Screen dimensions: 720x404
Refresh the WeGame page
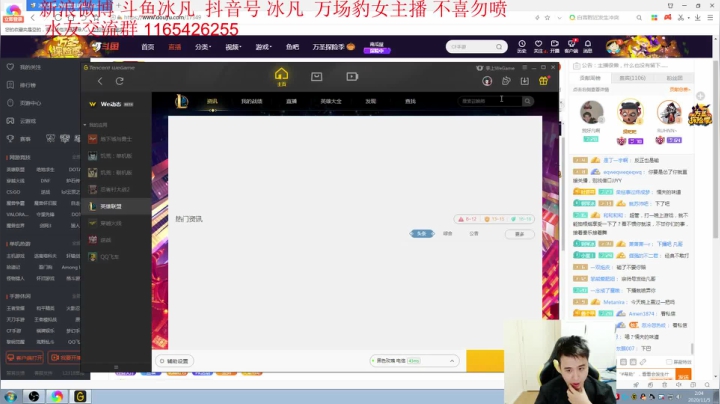pos(119,81)
